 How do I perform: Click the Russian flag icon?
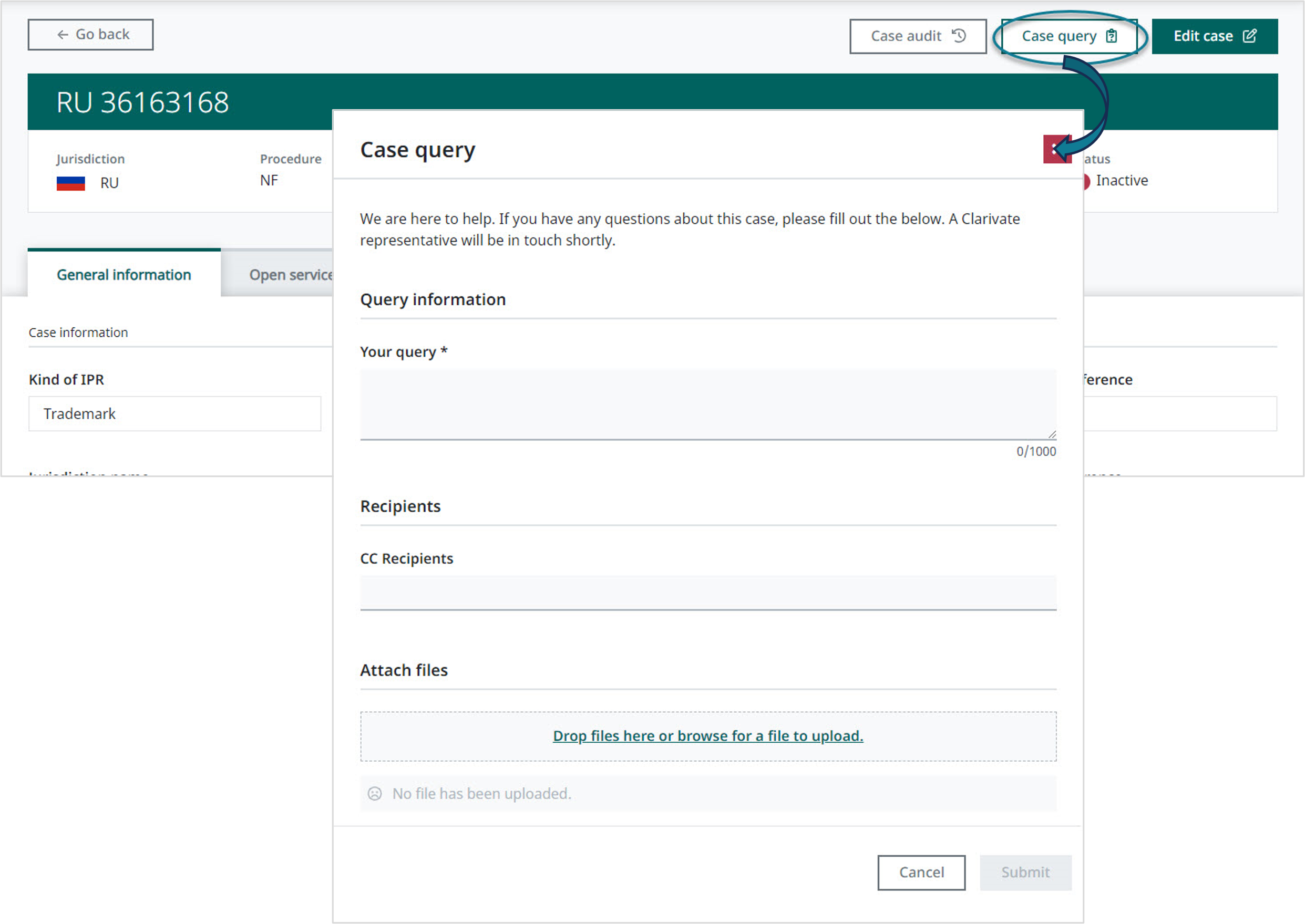[70, 183]
